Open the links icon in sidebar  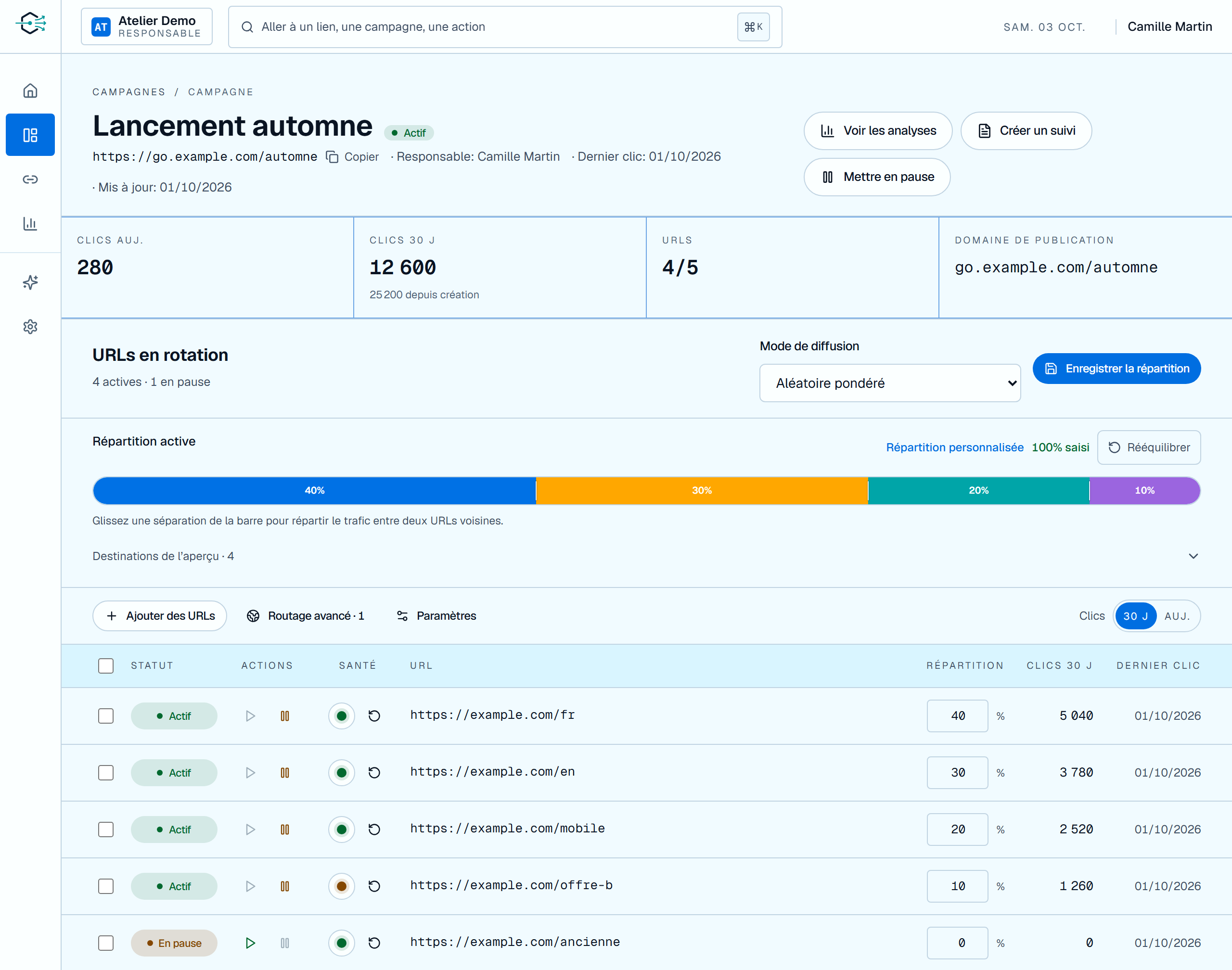pyautogui.click(x=30, y=179)
